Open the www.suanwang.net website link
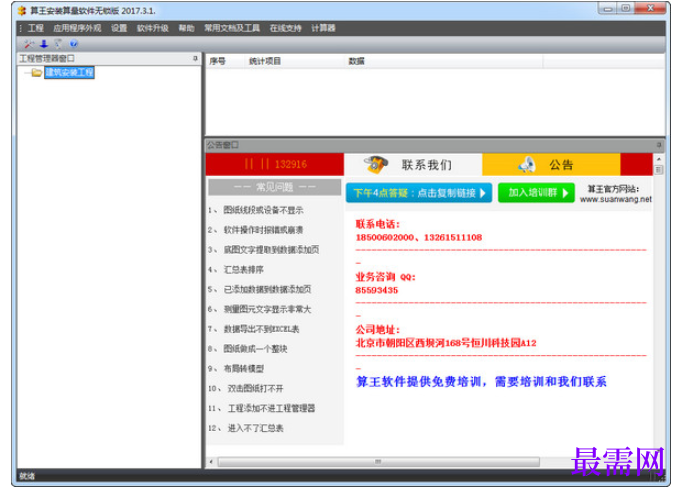683x493 pixels. click(x=615, y=199)
